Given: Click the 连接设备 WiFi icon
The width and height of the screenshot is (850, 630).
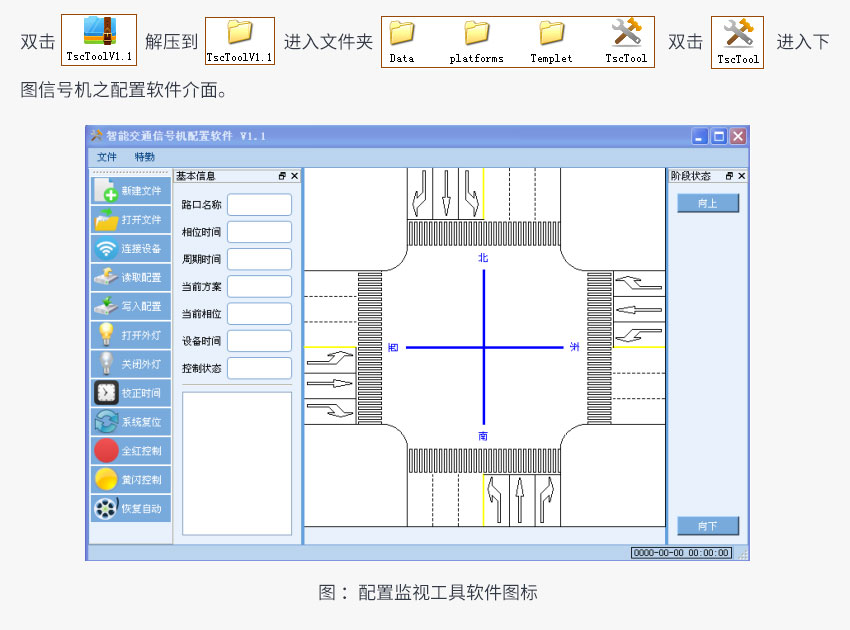Looking at the screenshot, I should pyautogui.click(x=107, y=249).
